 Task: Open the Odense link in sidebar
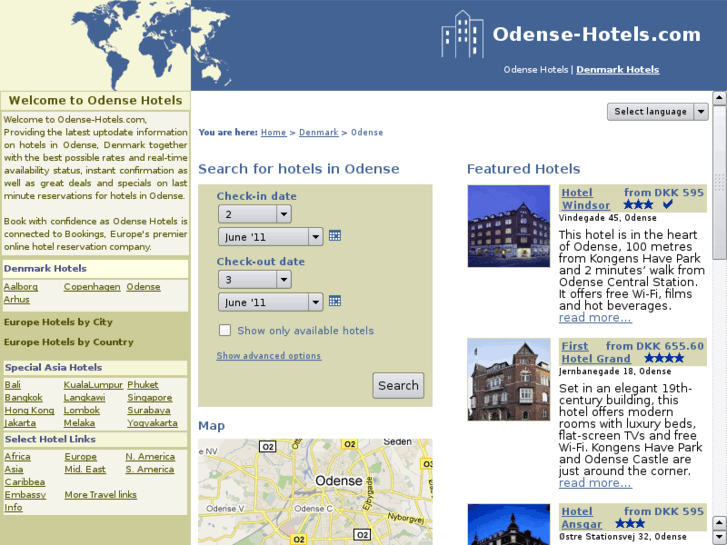point(143,287)
